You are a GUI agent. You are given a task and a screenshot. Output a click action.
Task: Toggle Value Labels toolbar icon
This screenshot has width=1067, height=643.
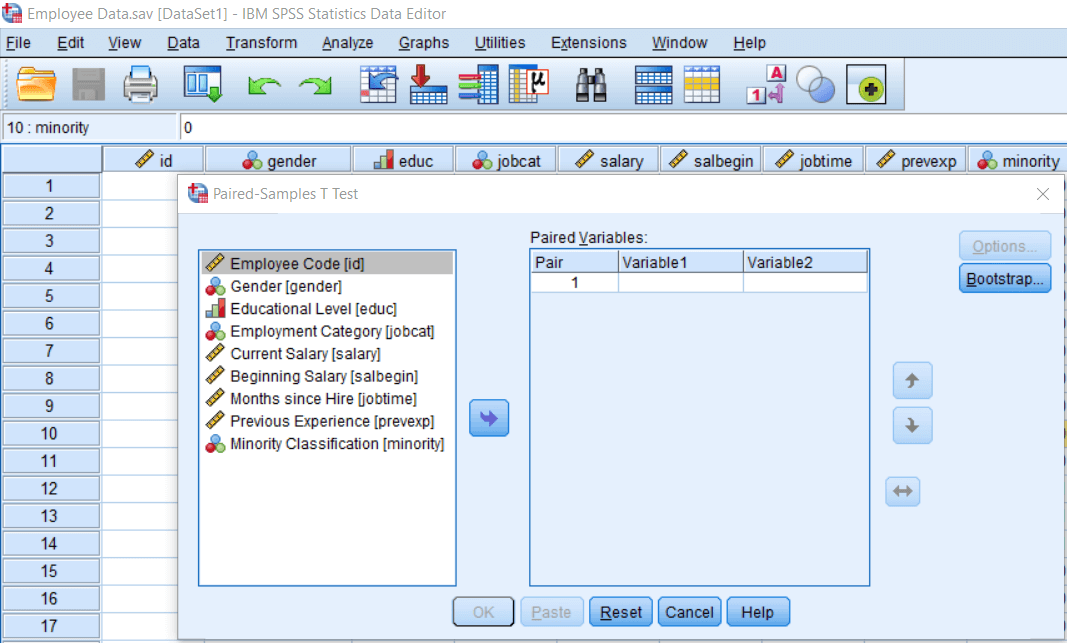coord(766,84)
